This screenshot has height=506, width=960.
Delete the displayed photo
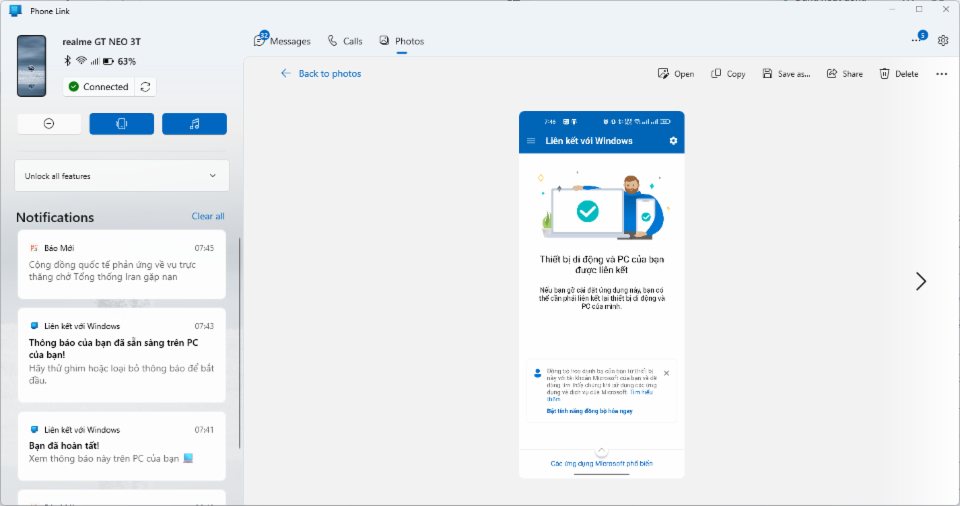click(899, 74)
